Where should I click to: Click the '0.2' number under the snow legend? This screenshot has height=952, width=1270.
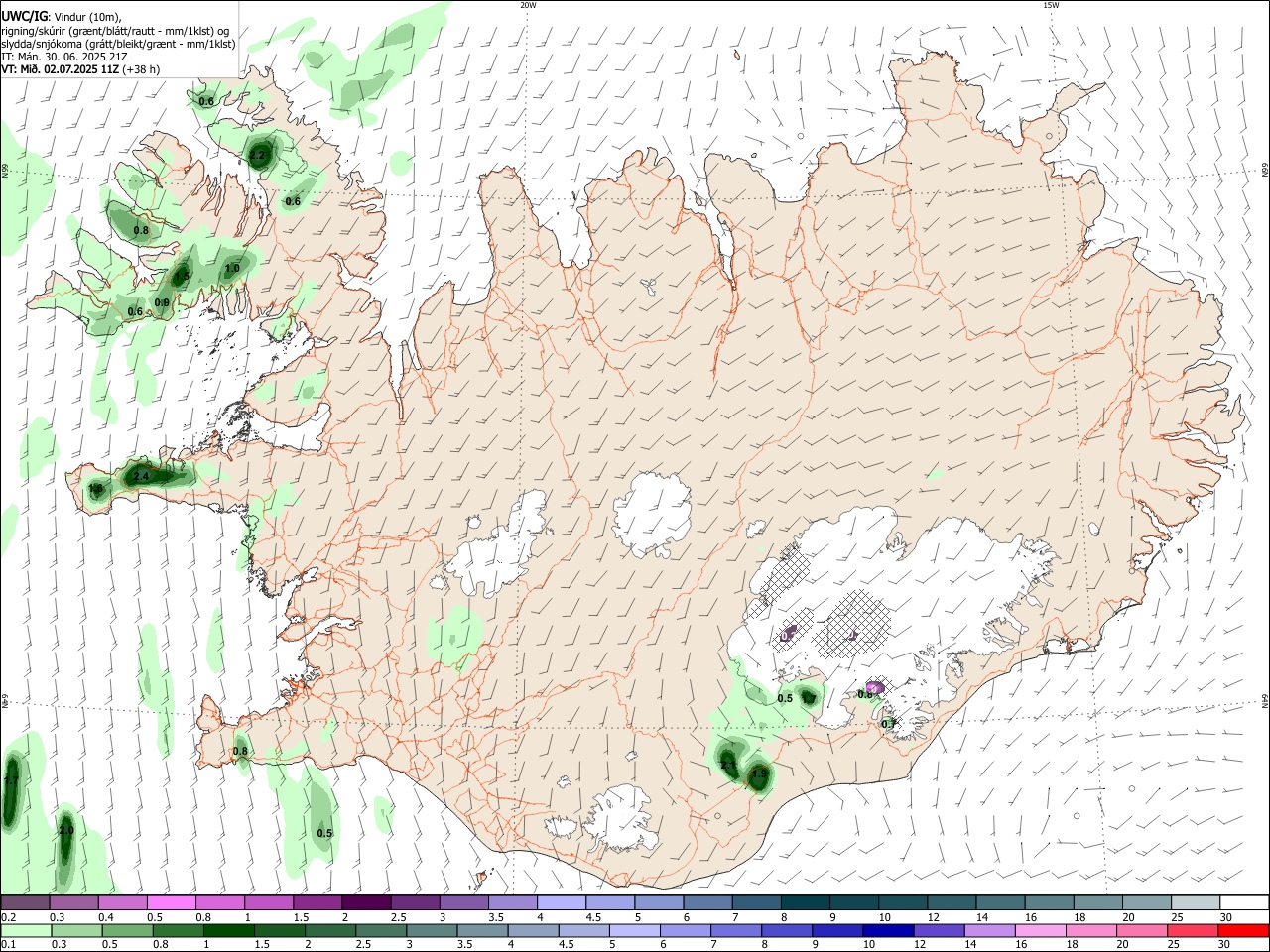click(x=8, y=917)
